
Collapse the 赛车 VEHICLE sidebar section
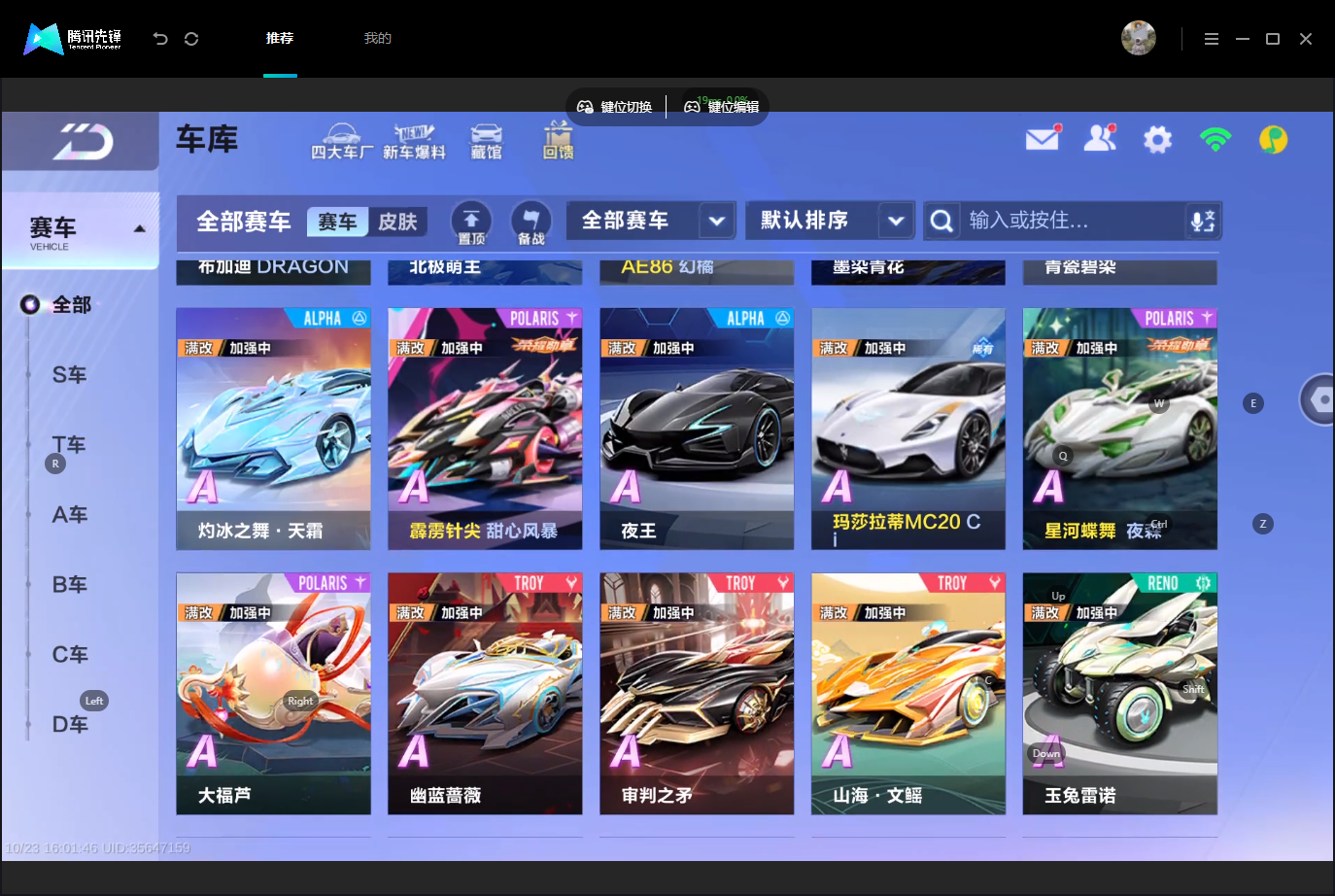click(x=81, y=231)
